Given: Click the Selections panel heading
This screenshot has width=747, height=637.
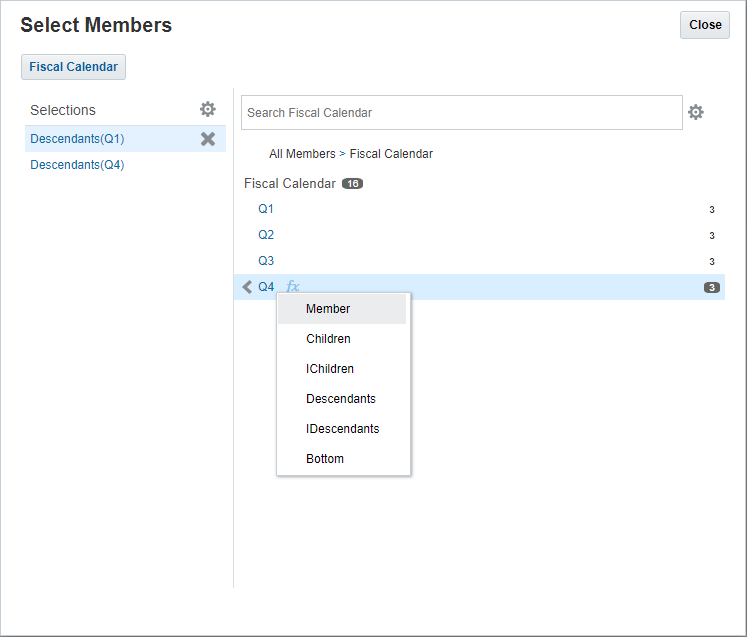Looking at the screenshot, I should tap(63, 110).
